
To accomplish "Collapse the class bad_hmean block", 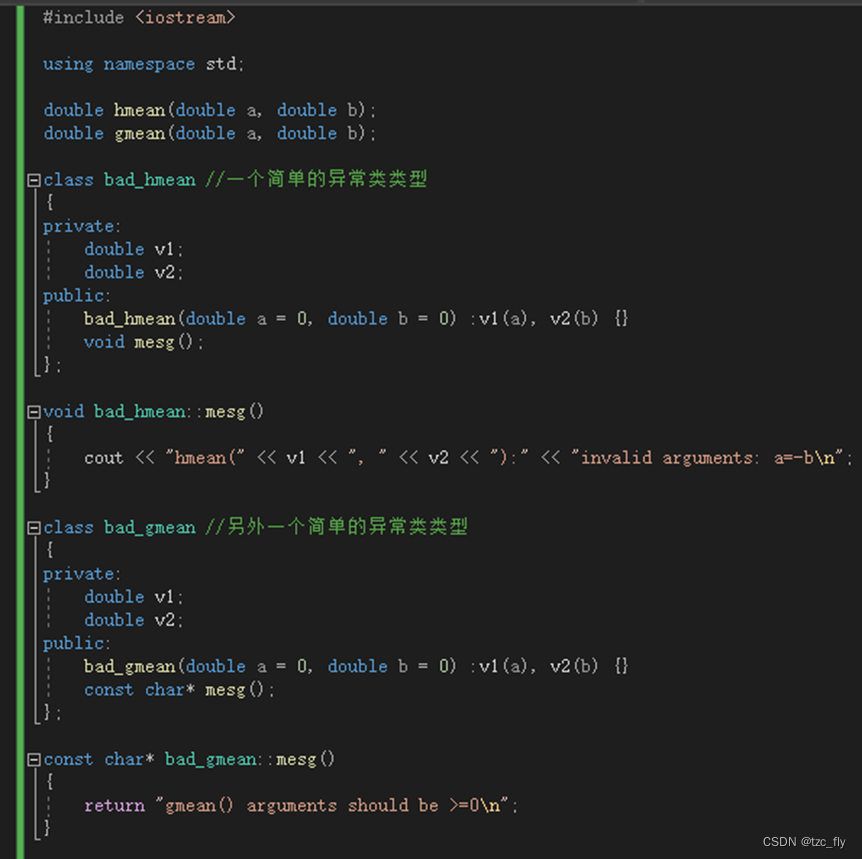I will point(34,180).
